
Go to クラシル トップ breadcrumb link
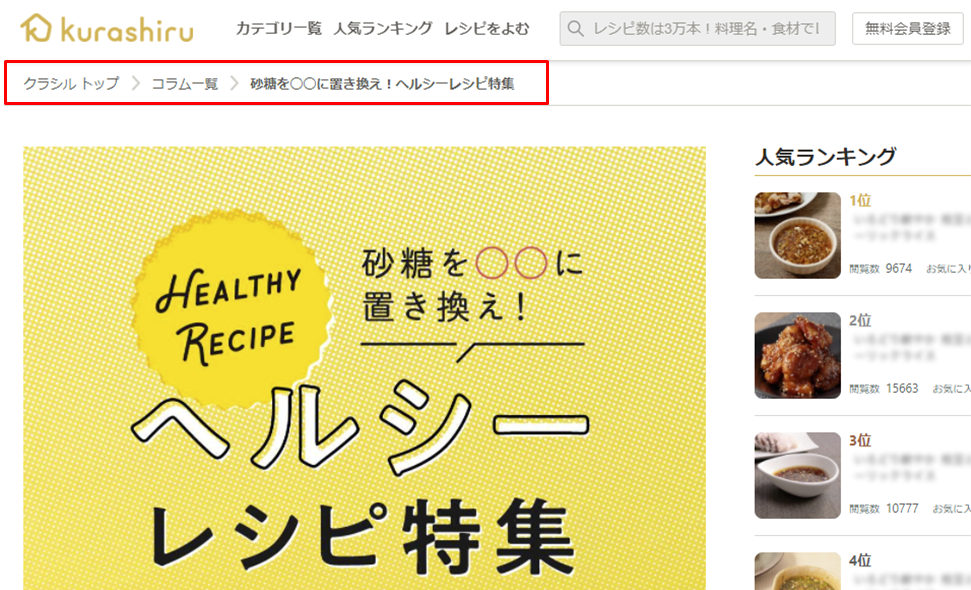pyautogui.click(x=71, y=84)
